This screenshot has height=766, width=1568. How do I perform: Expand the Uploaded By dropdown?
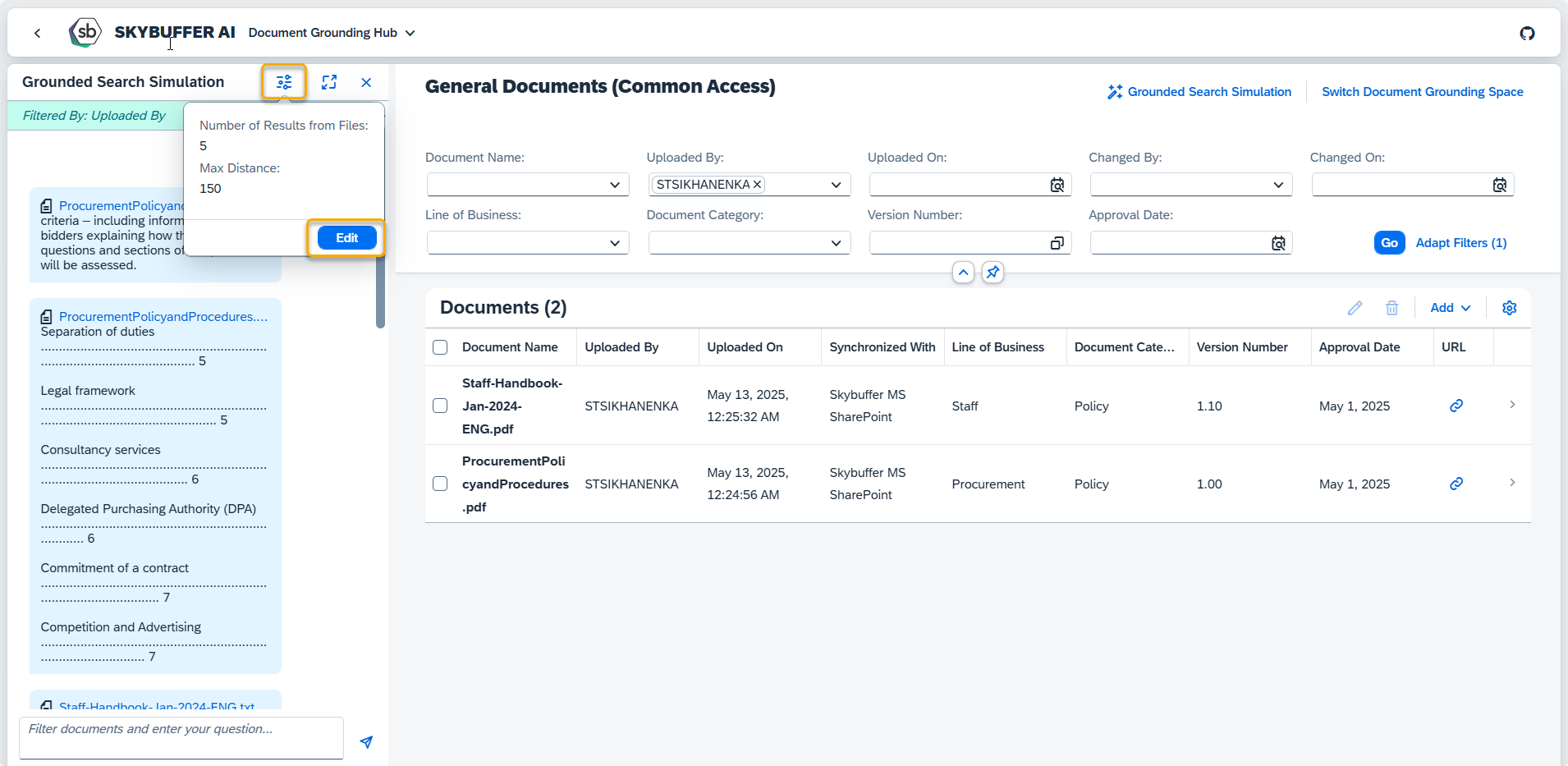tap(836, 185)
